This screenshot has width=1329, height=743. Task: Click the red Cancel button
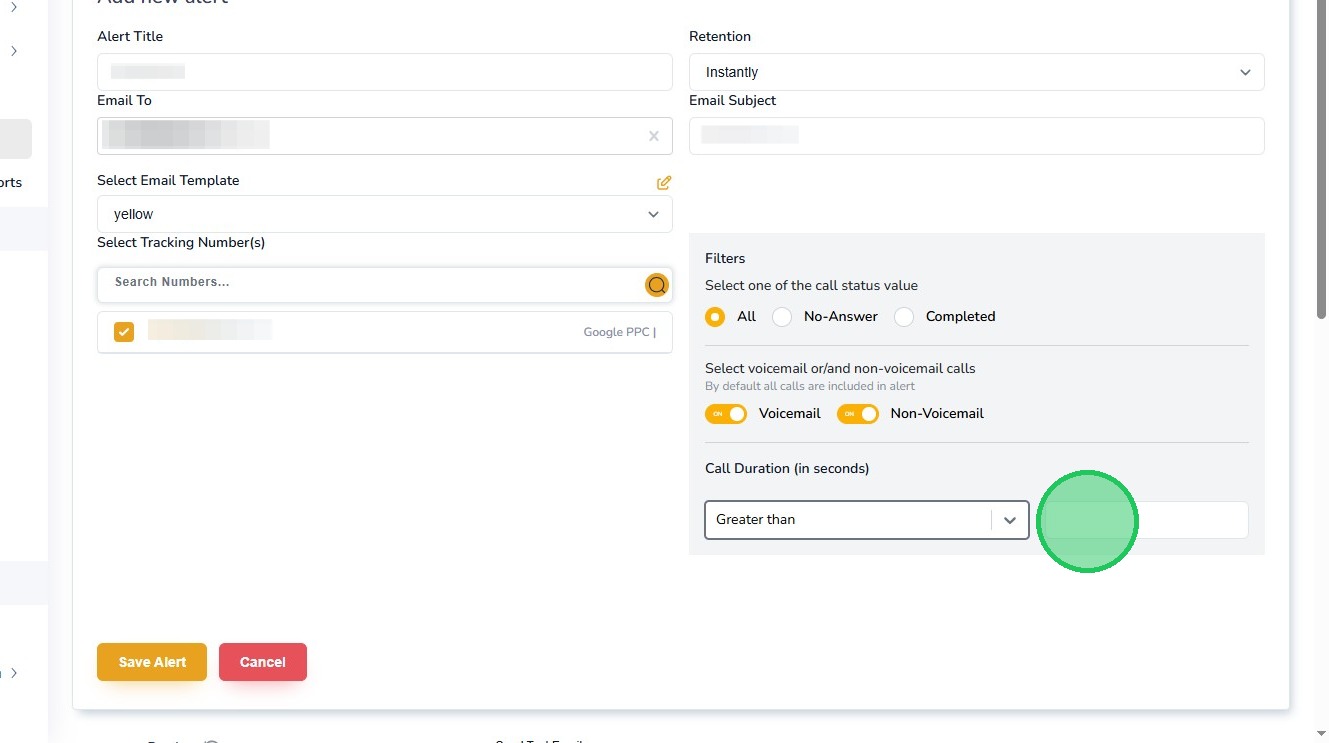pos(263,662)
